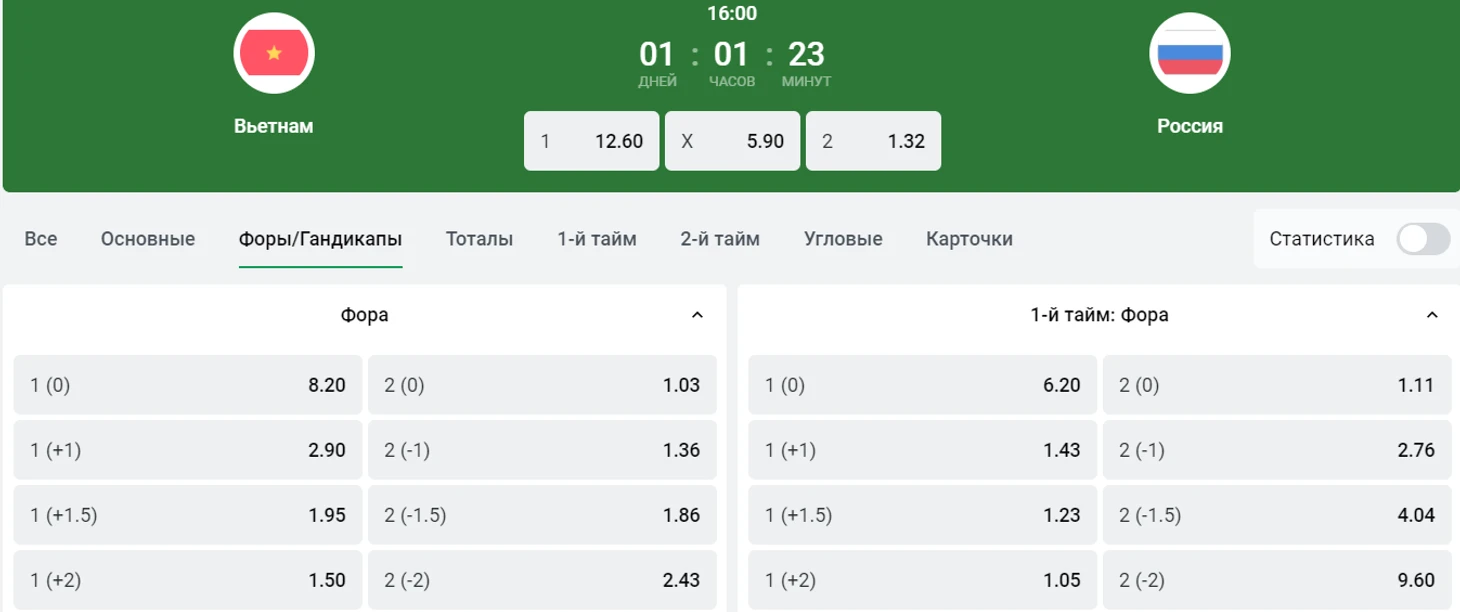Screen dimensions: 1460x612
Task: Pick first half 2 (-1.5) at 4.04
Action: tap(1277, 515)
